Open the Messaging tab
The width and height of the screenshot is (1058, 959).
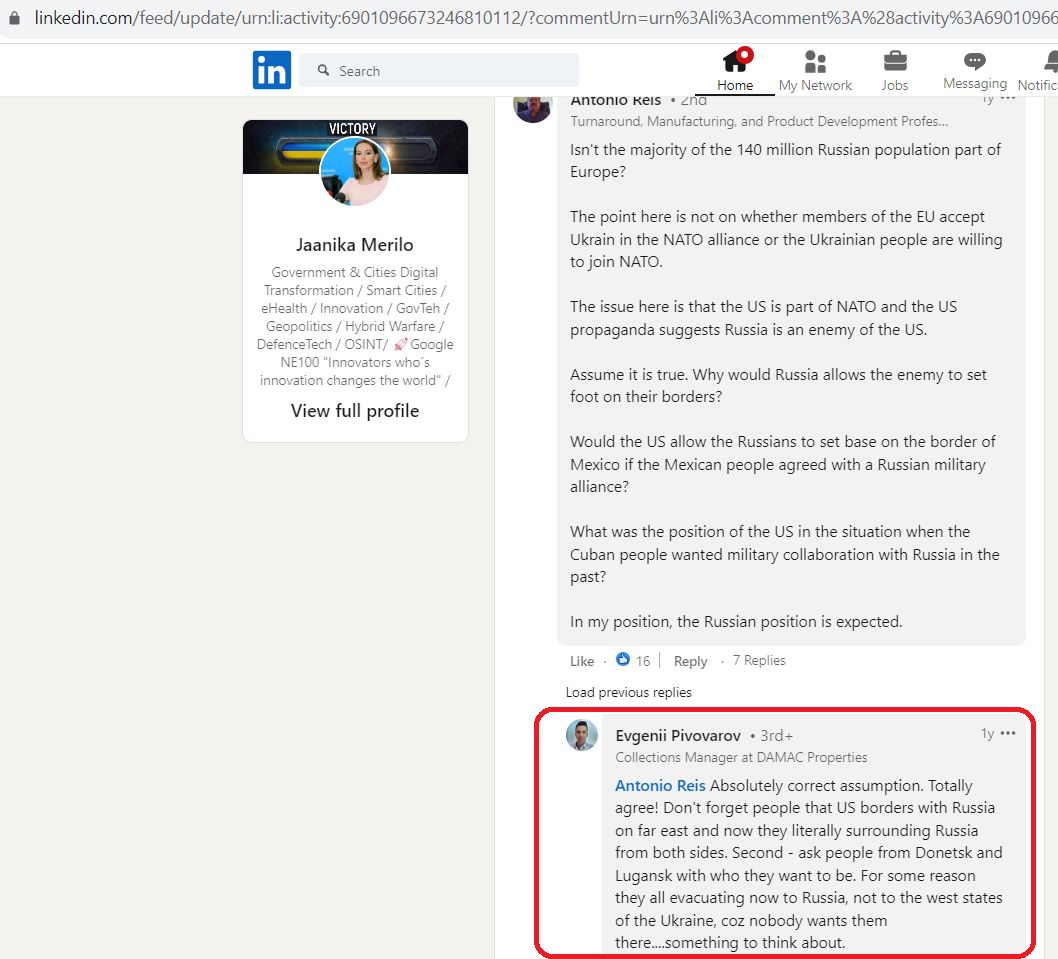[x=974, y=70]
